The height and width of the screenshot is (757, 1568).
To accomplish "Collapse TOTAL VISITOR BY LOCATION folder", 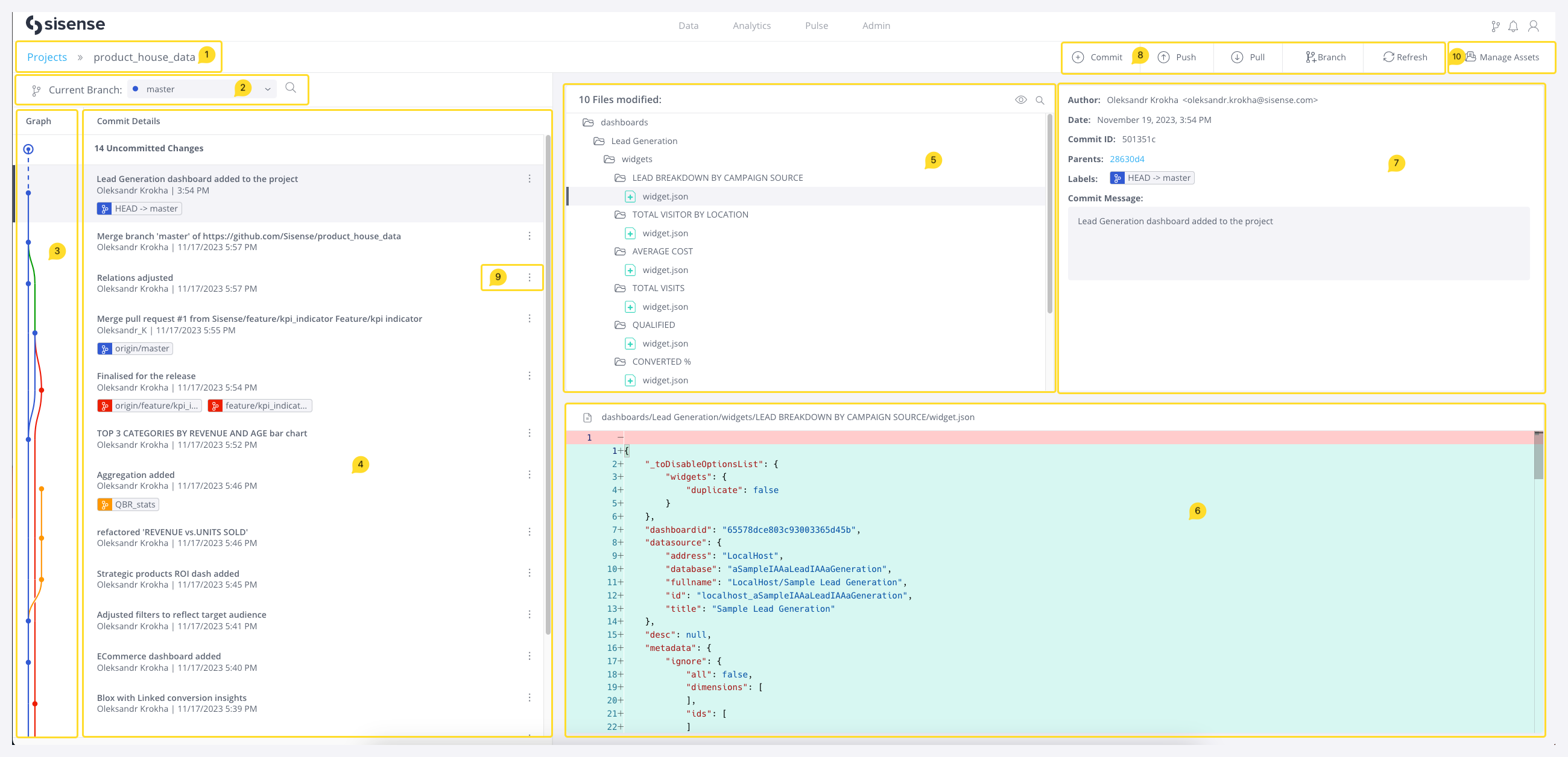I will click(x=620, y=215).
